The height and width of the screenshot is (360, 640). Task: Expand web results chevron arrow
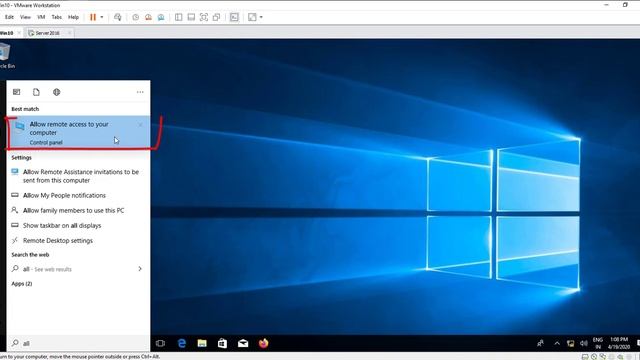point(140,269)
